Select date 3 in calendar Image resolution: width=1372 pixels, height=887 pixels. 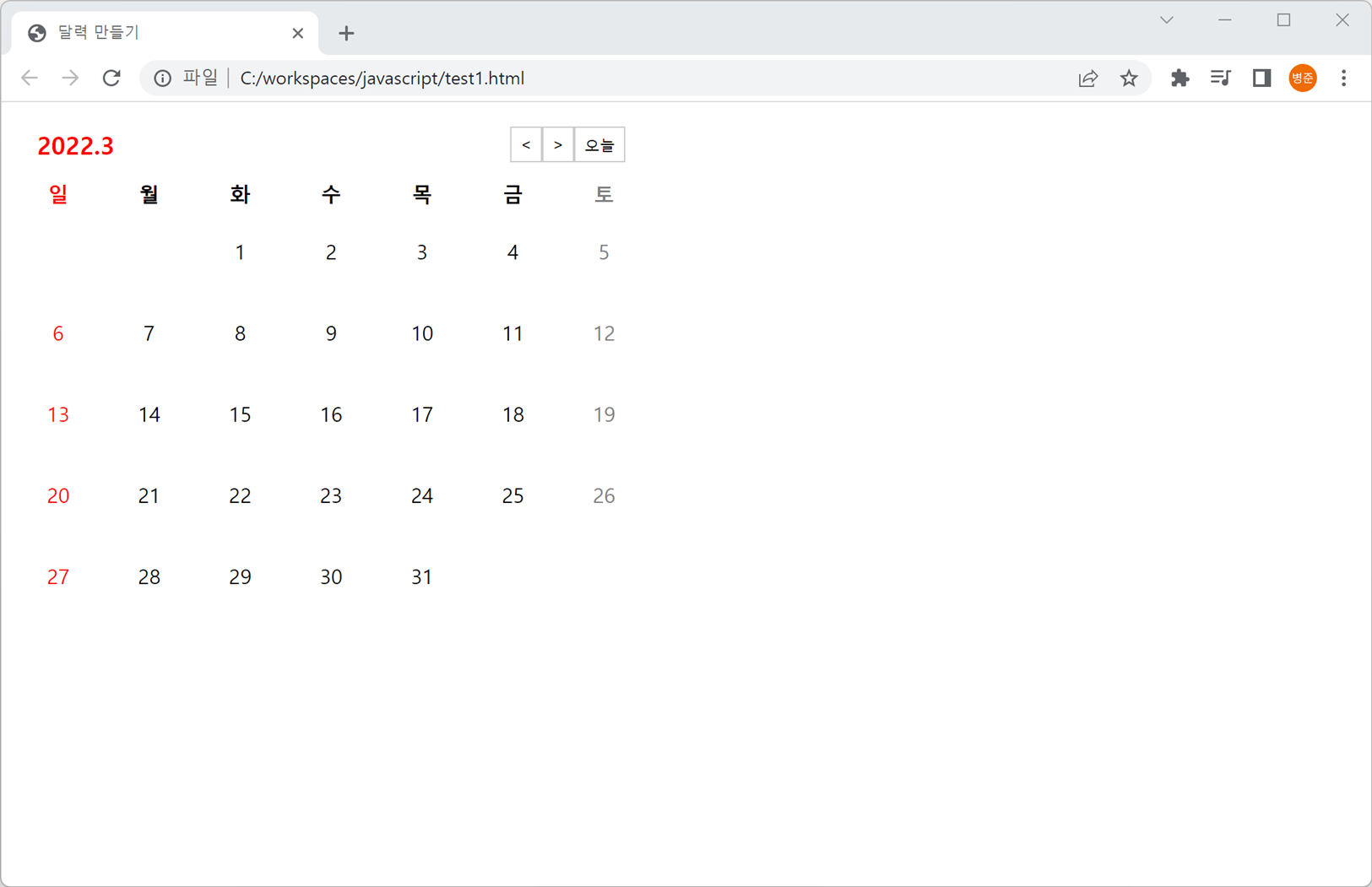point(422,252)
